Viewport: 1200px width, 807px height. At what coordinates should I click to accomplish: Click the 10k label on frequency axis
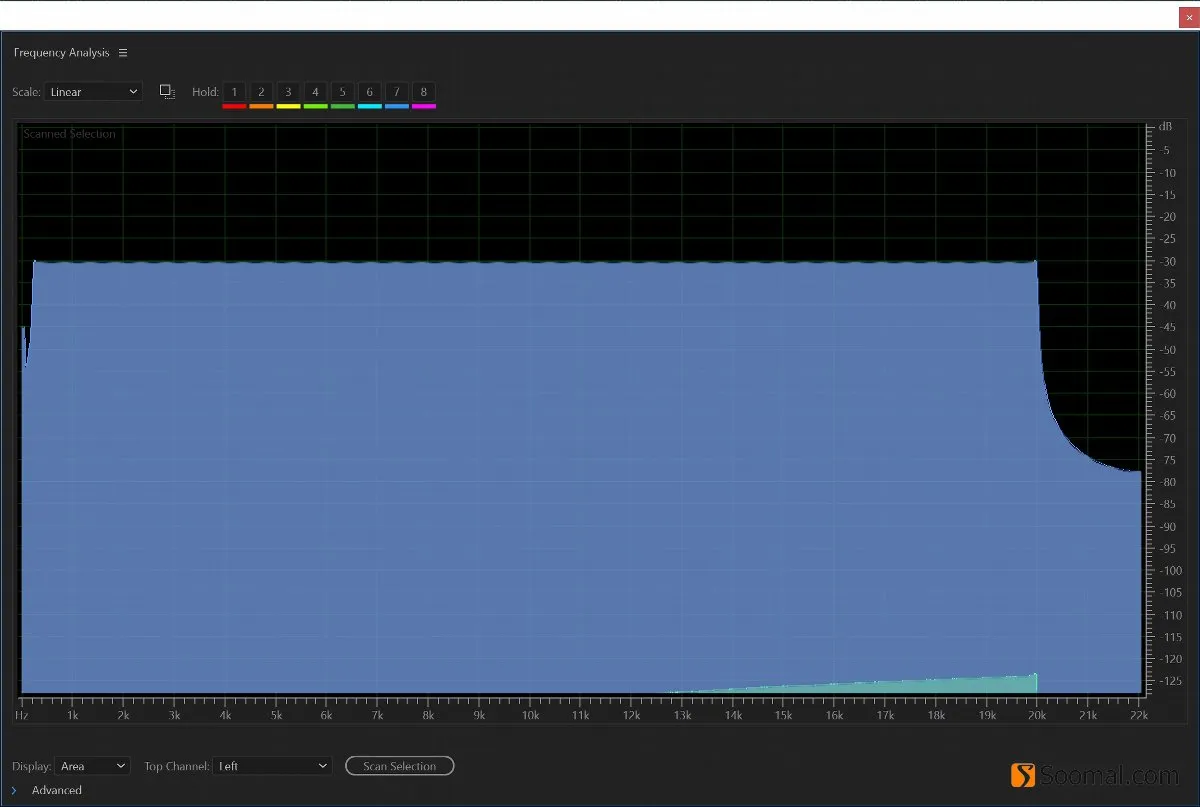(530, 716)
